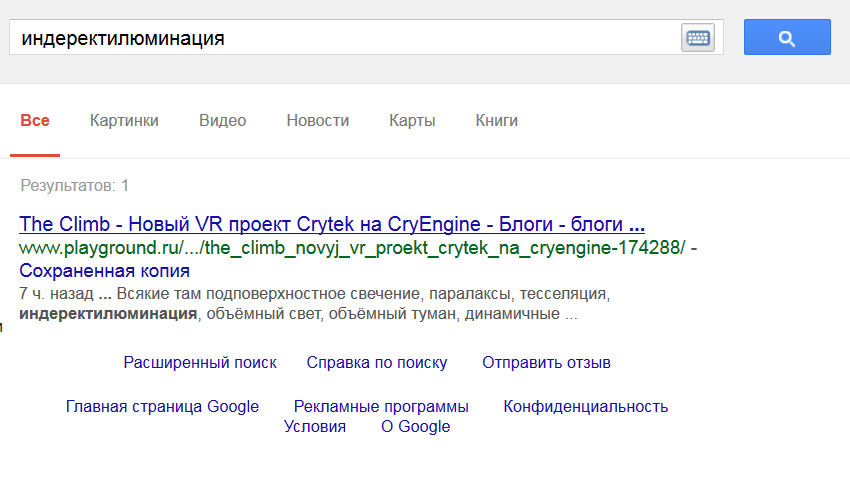850x493 pixels.
Task: Click the www.playground.ru result URL
Action: tap(352, 248)
